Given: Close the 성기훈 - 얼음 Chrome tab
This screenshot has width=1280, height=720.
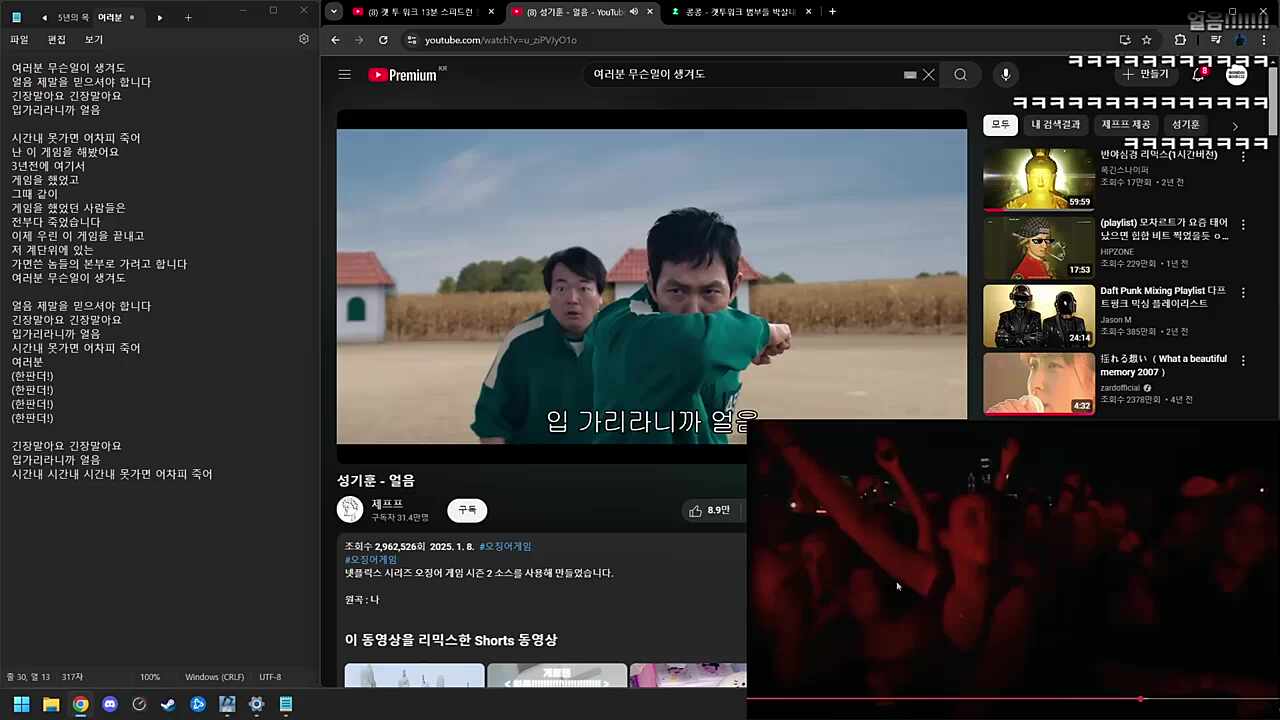Looking at the screenshot, I should [650, 12].
